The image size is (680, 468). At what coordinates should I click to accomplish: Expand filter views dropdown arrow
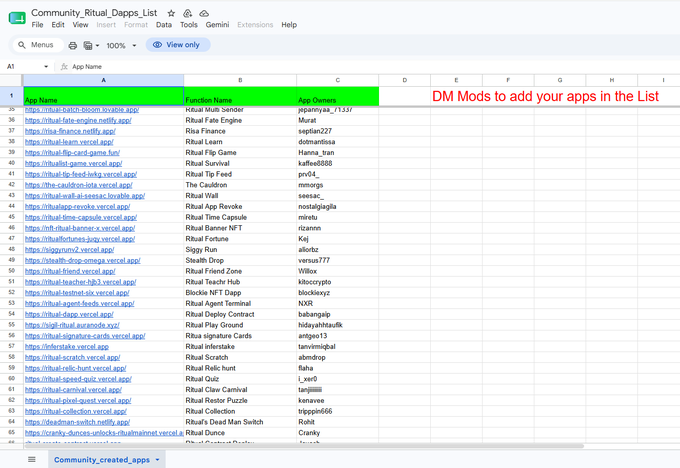(97, 45)
